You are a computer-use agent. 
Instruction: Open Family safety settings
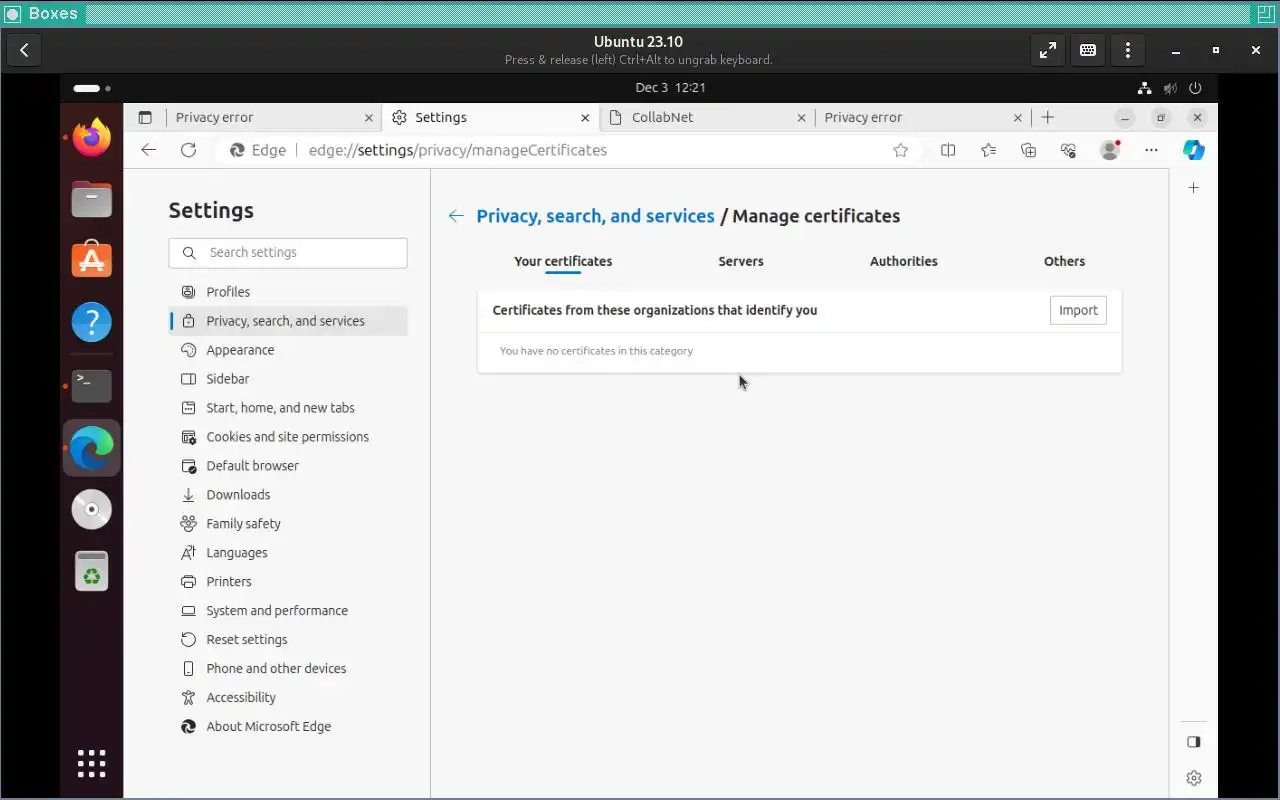[x=288, y=524]
